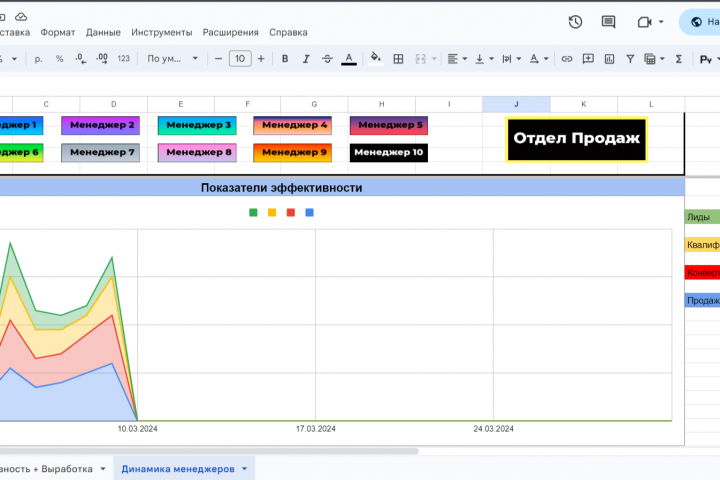This screenshot has width=720, height=480.
Task: Insert a chart from toolbar
Action: (608, 59)
